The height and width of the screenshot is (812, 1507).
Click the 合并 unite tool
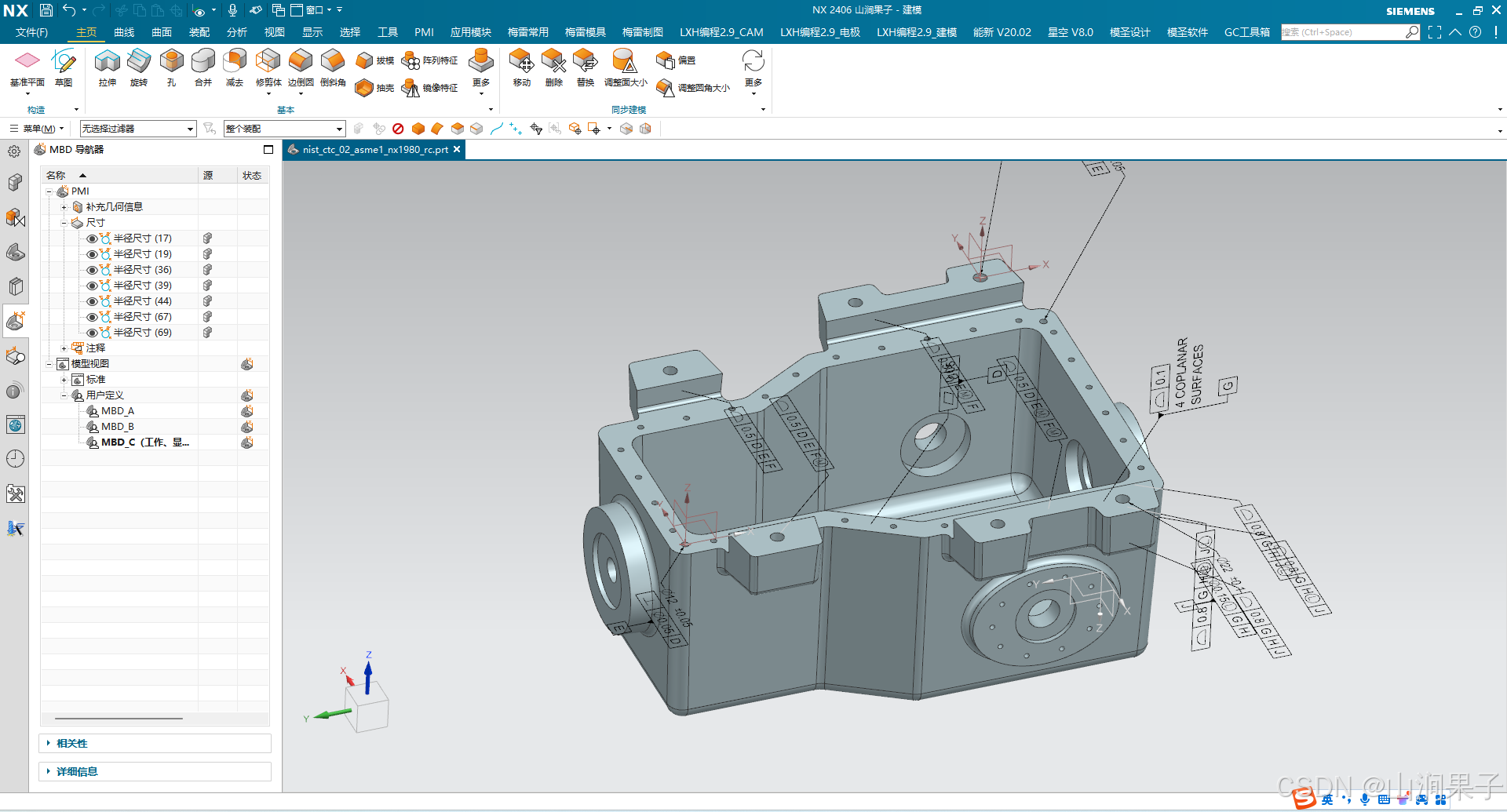(x=203, y=69)
